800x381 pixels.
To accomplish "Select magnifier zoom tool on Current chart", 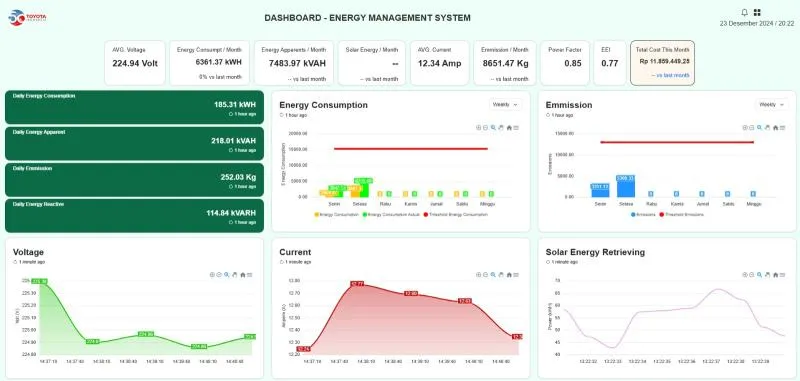I will click(493, 274).
